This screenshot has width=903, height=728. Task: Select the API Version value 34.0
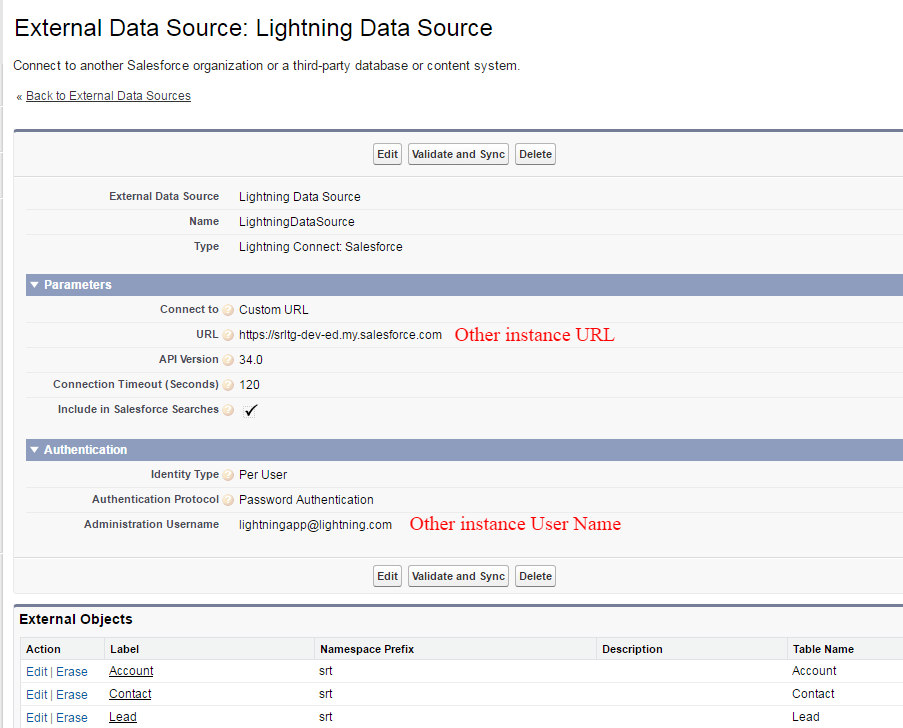click(x=251, y=360)
